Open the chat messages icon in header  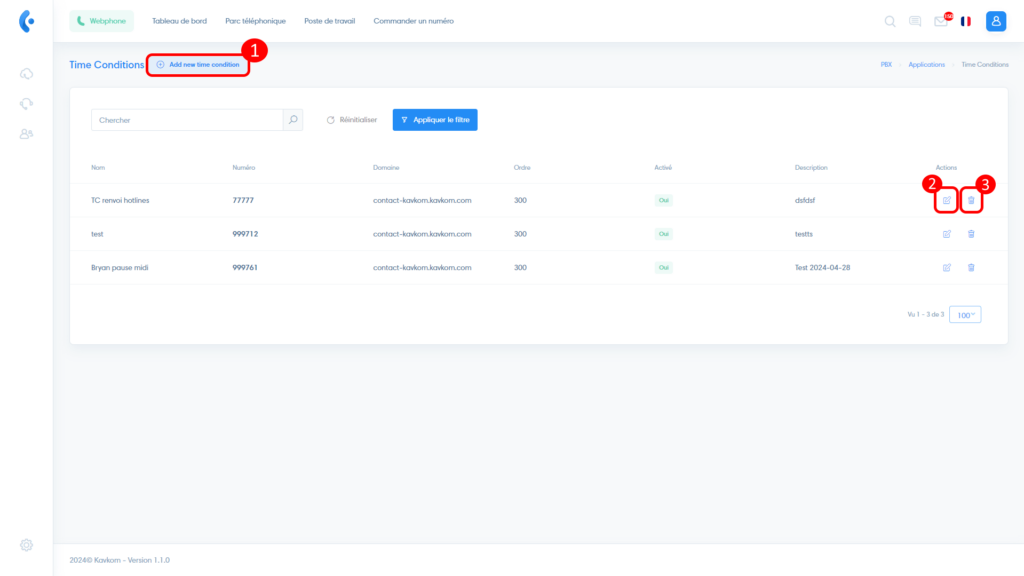tap(915, 21)
